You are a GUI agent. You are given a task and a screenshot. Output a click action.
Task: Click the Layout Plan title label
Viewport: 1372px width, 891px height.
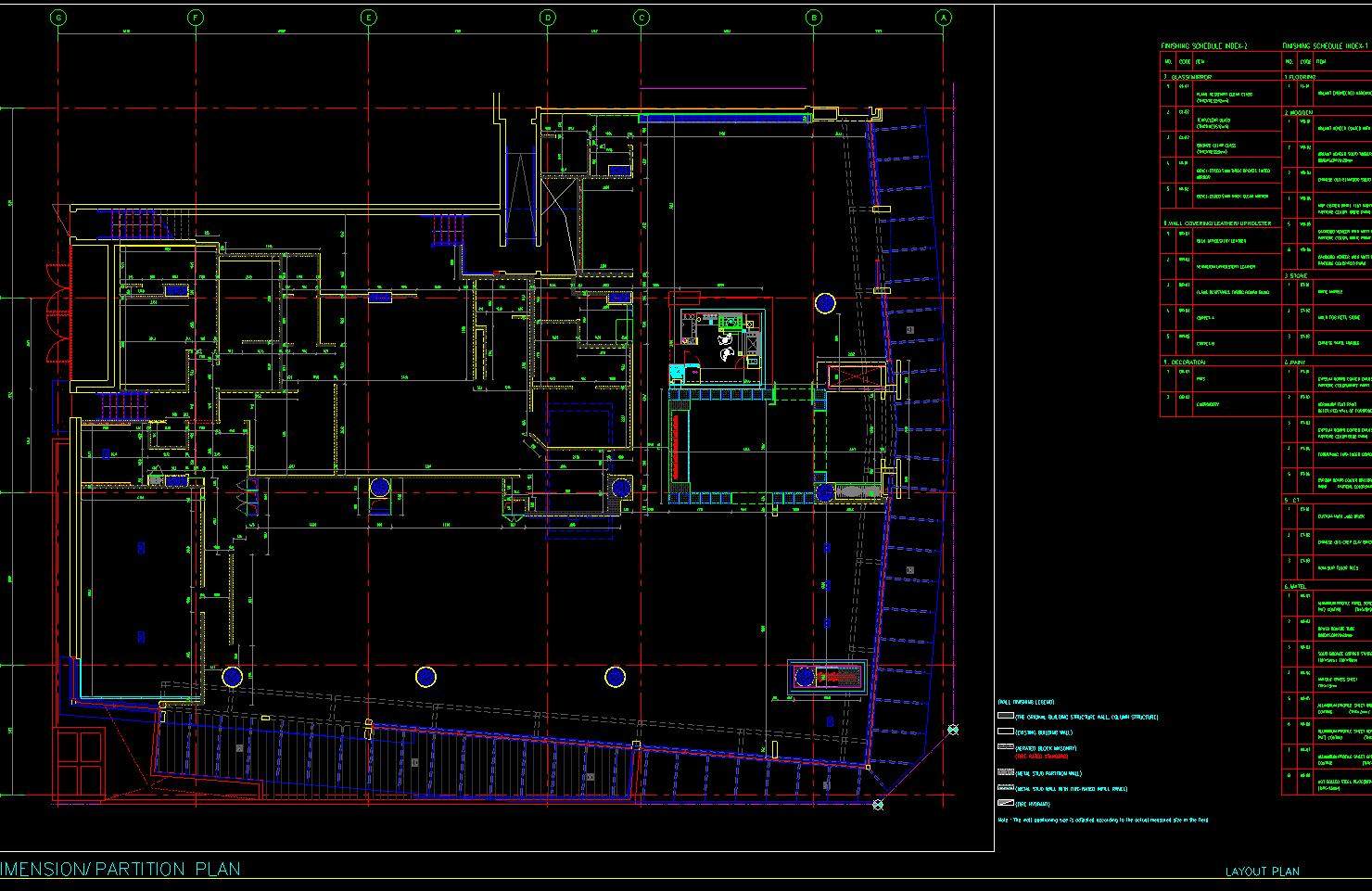click(x=1262, y=872)
